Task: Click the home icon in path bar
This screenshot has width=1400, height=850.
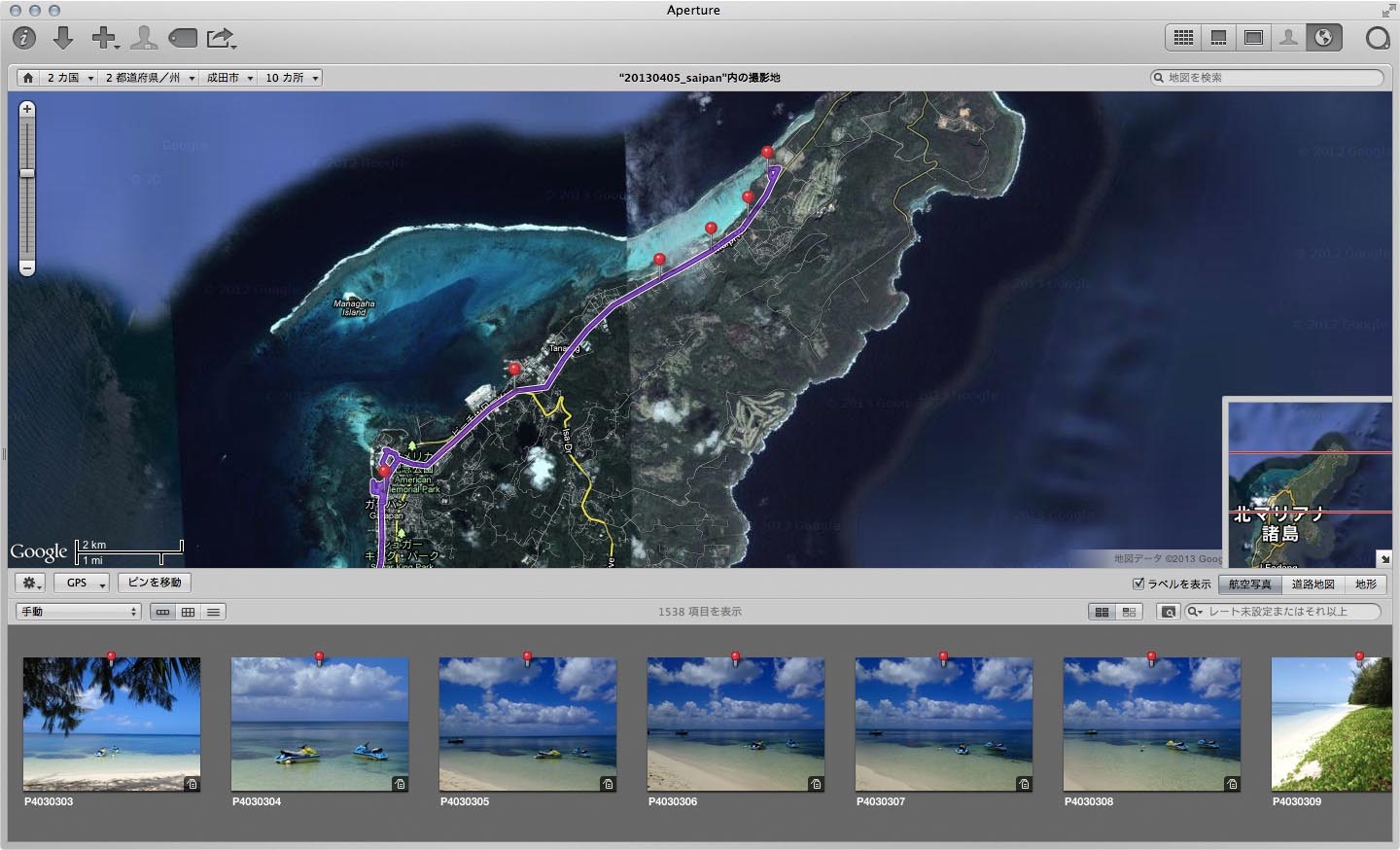Action: coord(28,78)
